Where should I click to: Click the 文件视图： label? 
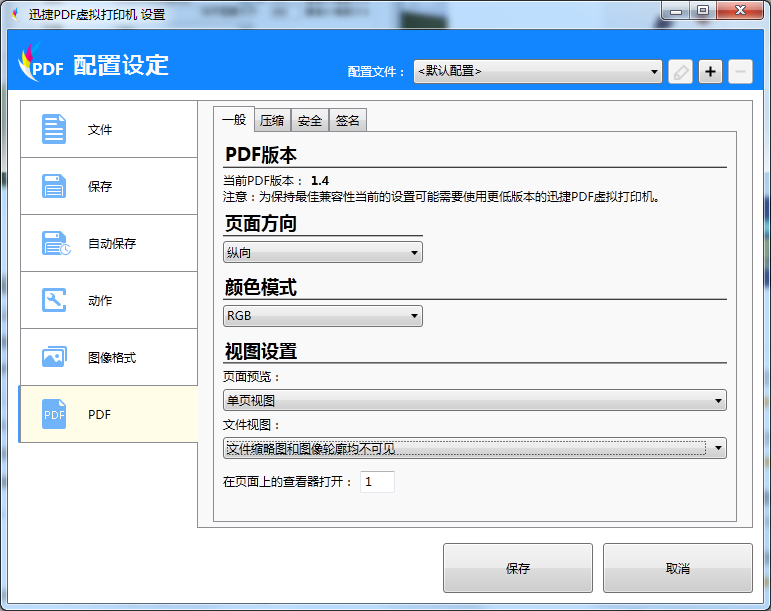(252, 424)
